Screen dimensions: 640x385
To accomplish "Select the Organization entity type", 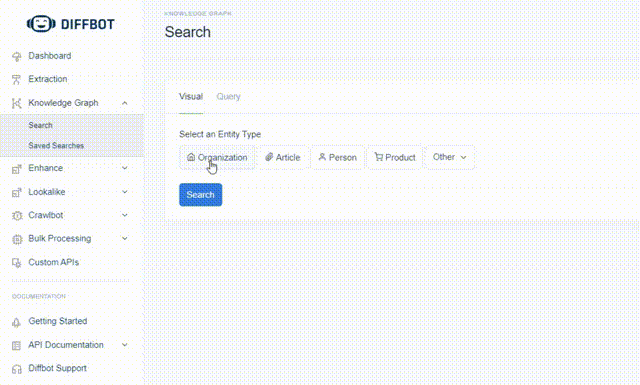I will (x=217, y=157).
